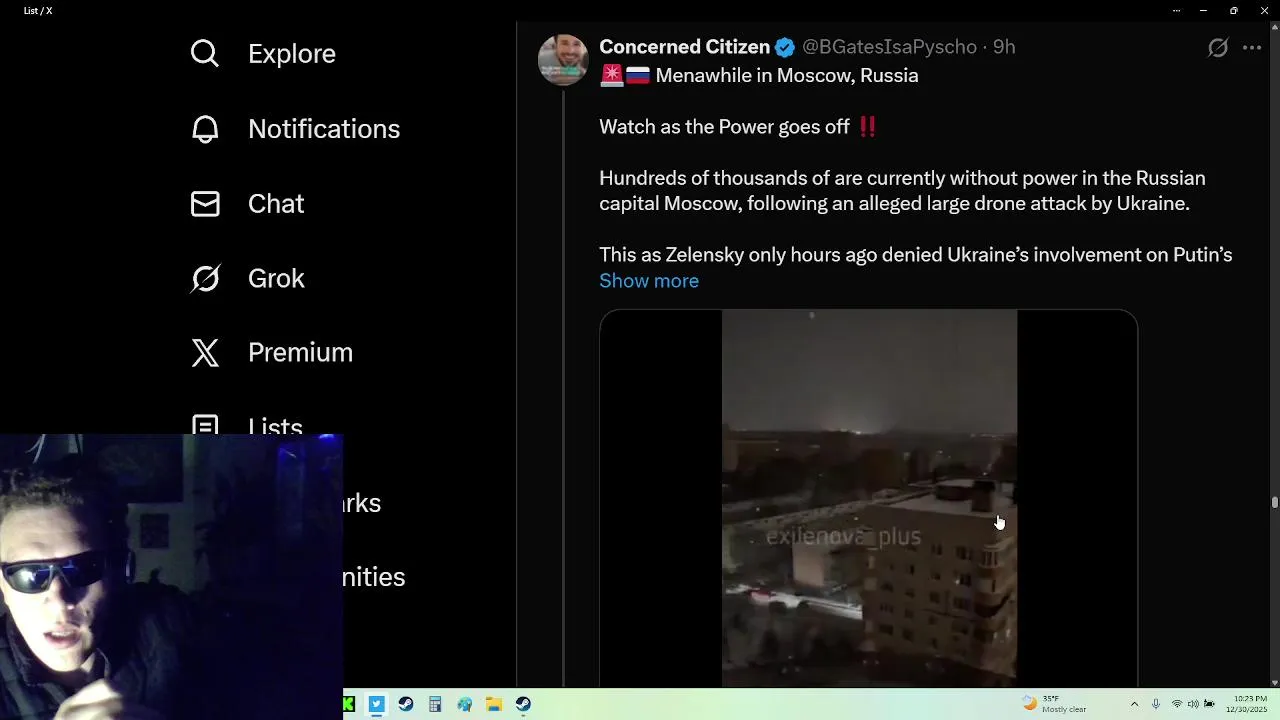The image size is (1280, 720).
Task: Open the Concerned Citizen profile avatar
Action: [563, 59]
